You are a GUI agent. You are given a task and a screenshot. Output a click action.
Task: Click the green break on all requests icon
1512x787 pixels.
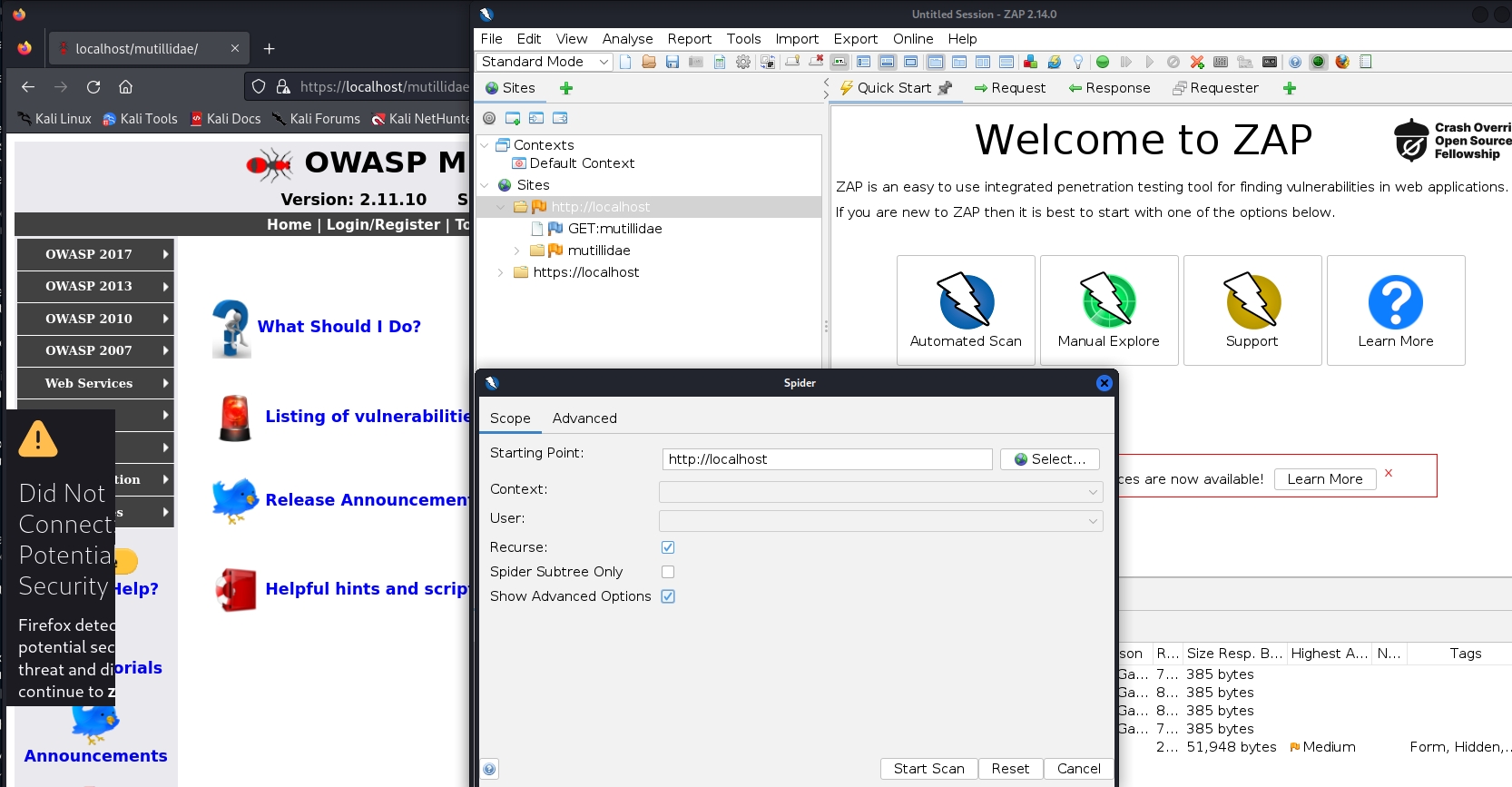[x=1103, y=62]
